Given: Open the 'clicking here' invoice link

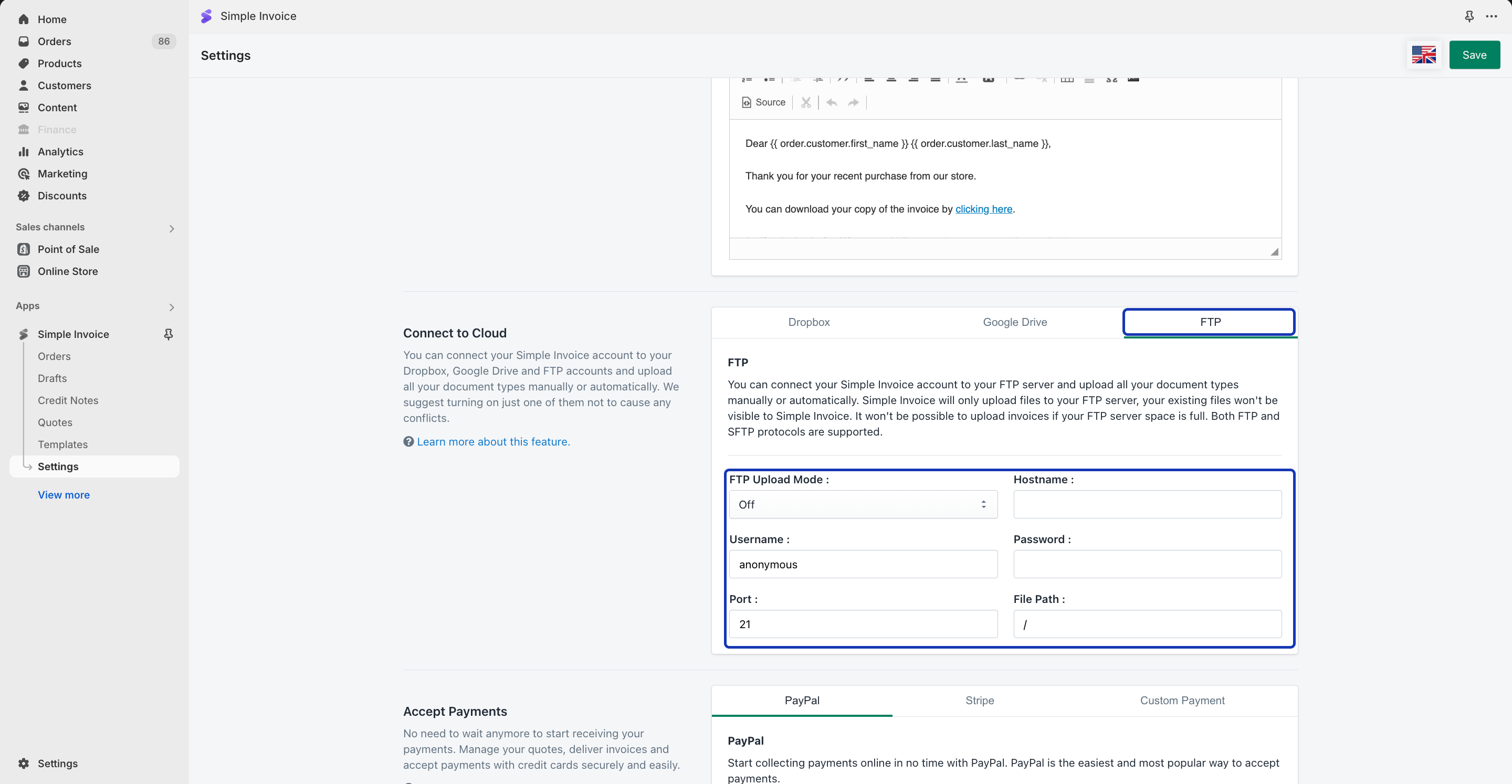Looking at the screenshot, I should tap(983, 209).
